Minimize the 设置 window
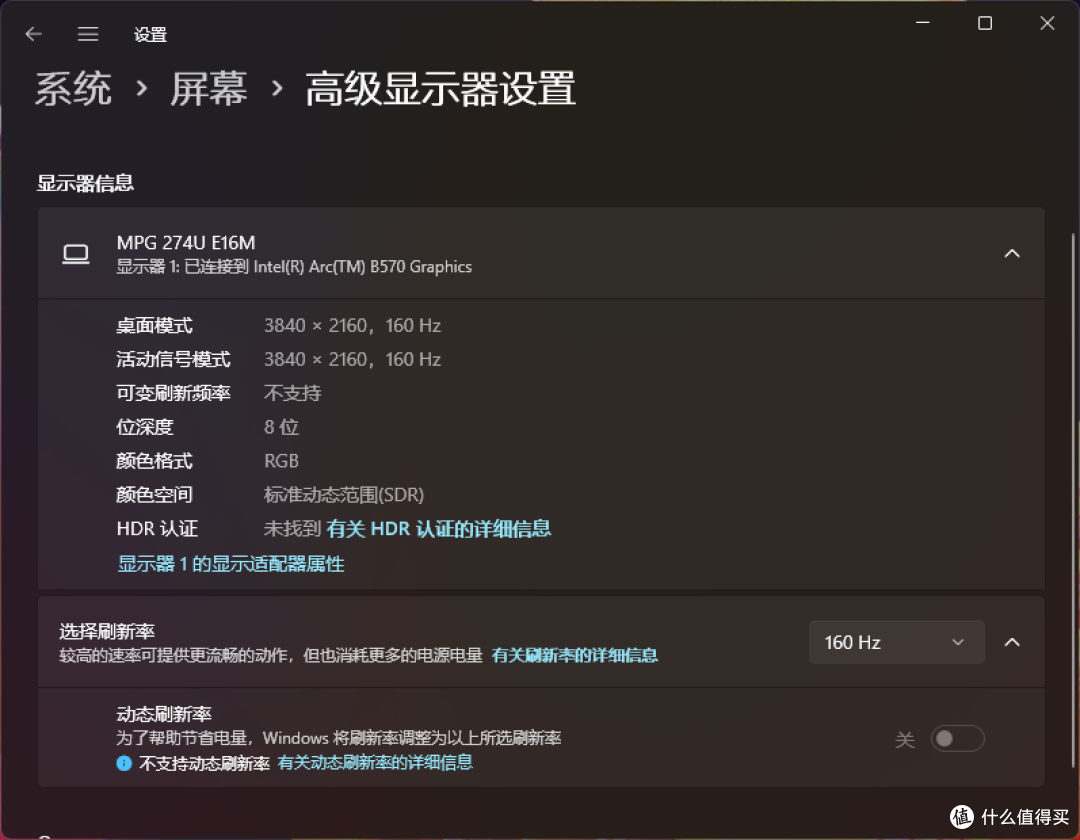Viewport: 1080px width, 840px height. [923, 23]
